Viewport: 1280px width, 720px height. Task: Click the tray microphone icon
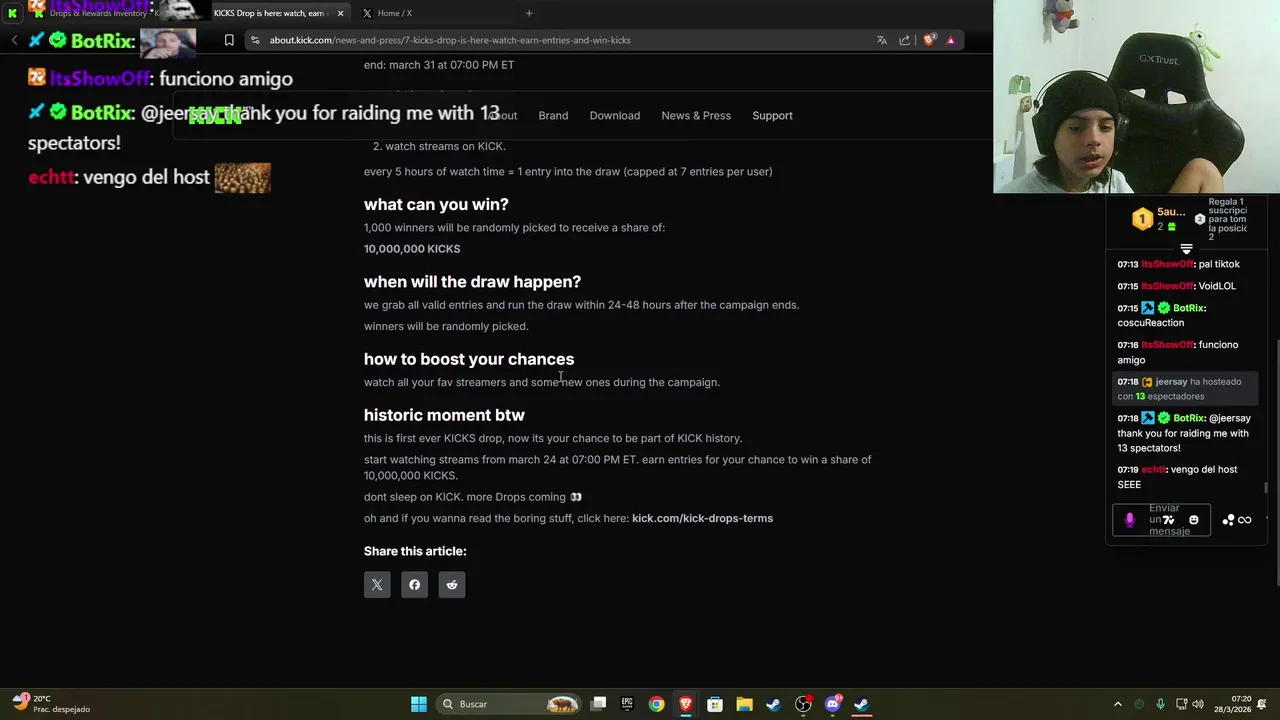coord(1160,704)
